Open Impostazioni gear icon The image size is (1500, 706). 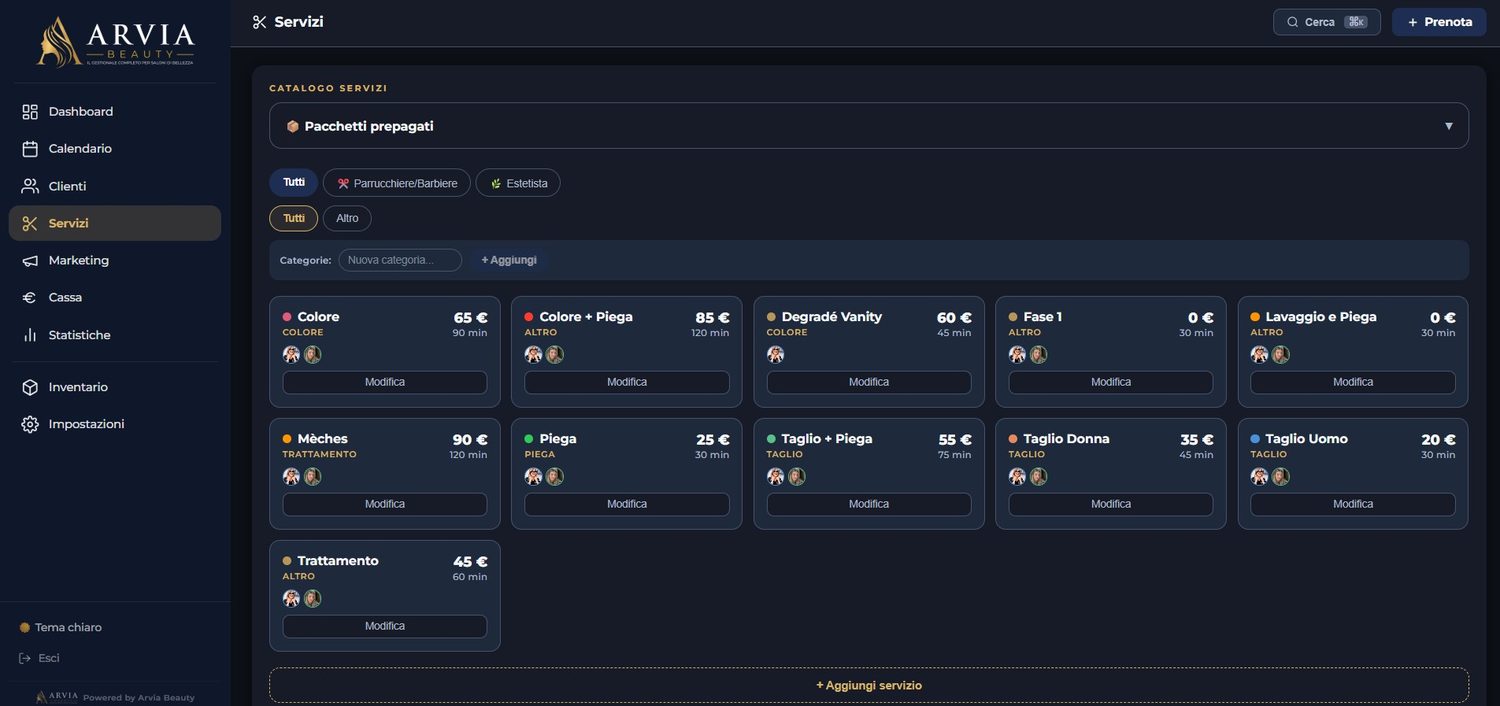tap(30, 424)
